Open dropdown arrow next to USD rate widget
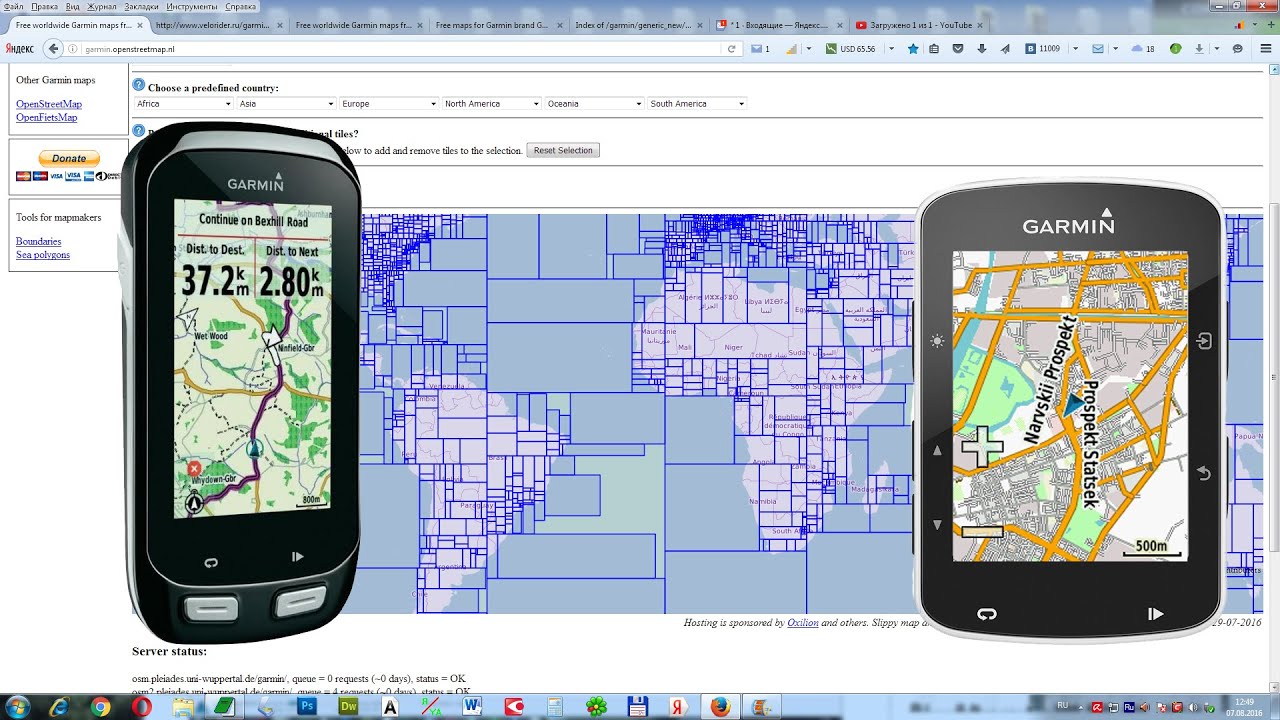 [891, 48]
